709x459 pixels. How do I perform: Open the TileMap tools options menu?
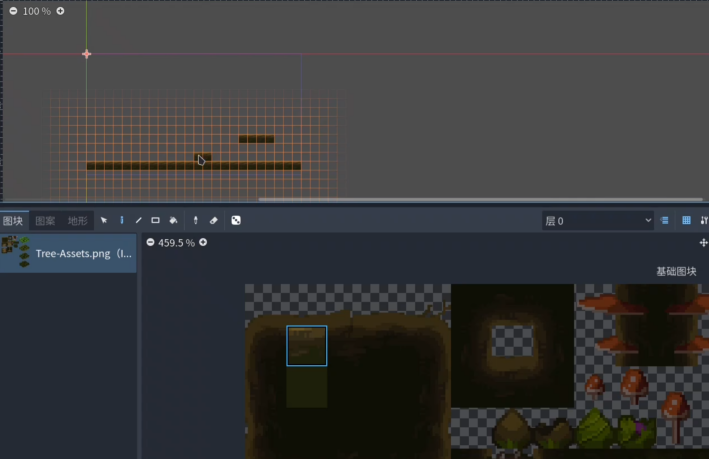(x=704, y=220)
